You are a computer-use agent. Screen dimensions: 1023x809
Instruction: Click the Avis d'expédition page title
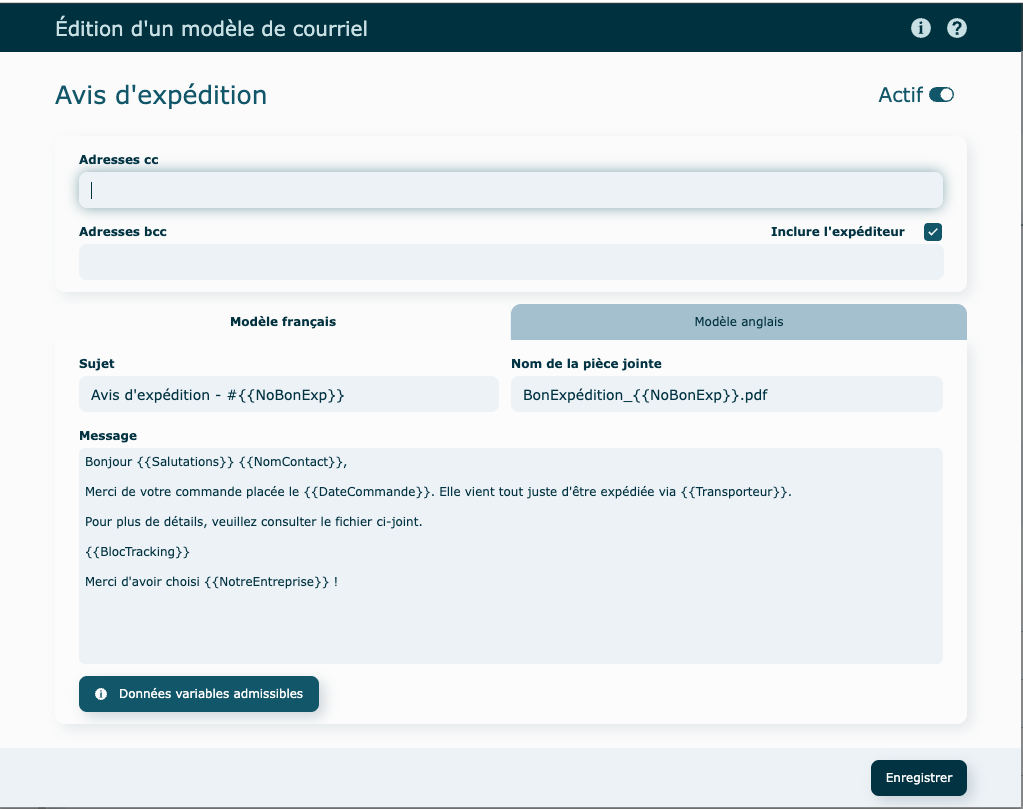pyautogui.click(x=161, y=96)
